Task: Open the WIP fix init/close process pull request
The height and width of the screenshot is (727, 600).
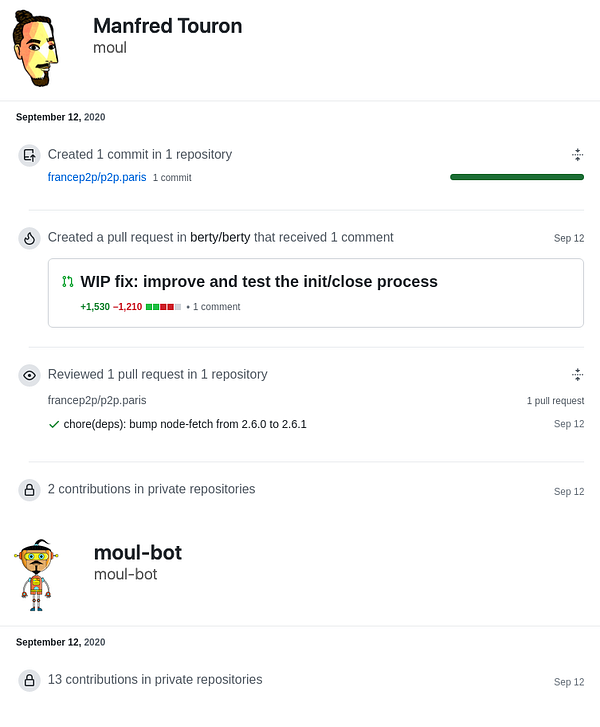Action: point(259,281)
